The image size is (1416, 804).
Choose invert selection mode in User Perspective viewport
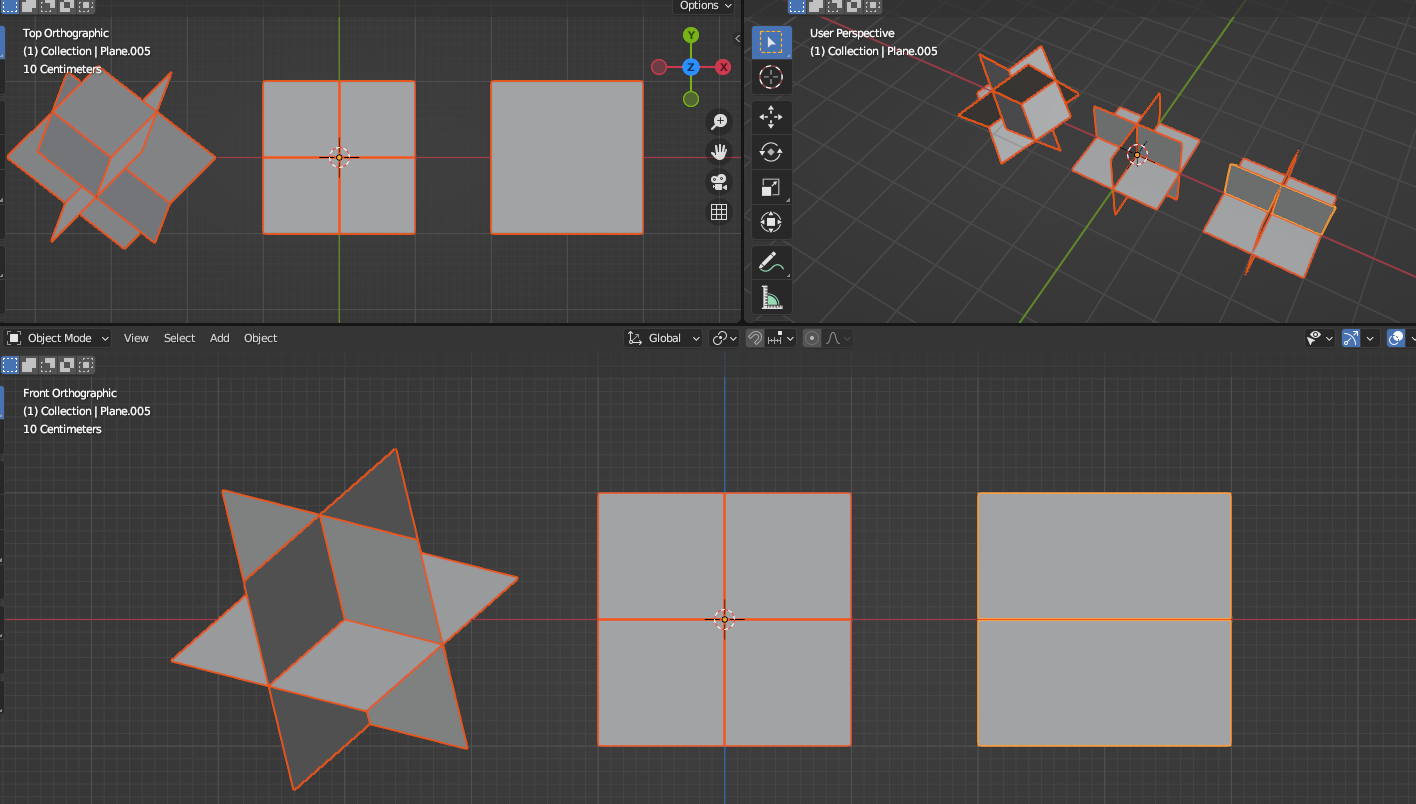point(854,5)
